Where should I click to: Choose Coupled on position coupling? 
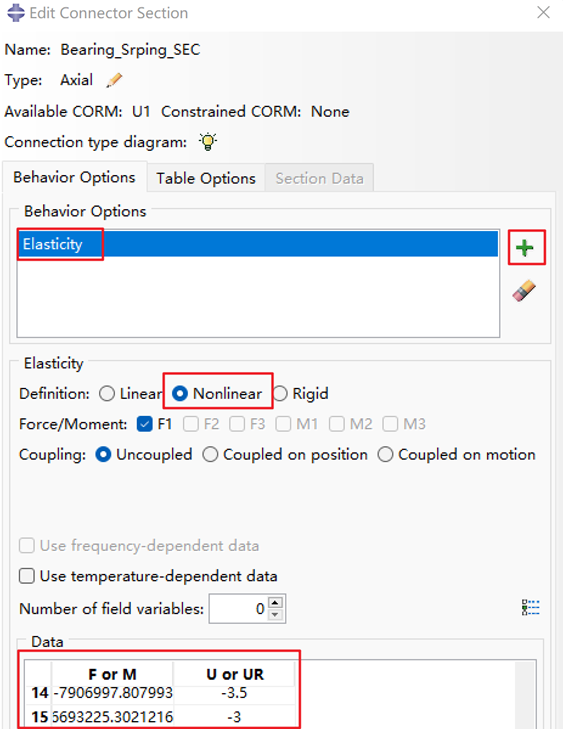210,454
